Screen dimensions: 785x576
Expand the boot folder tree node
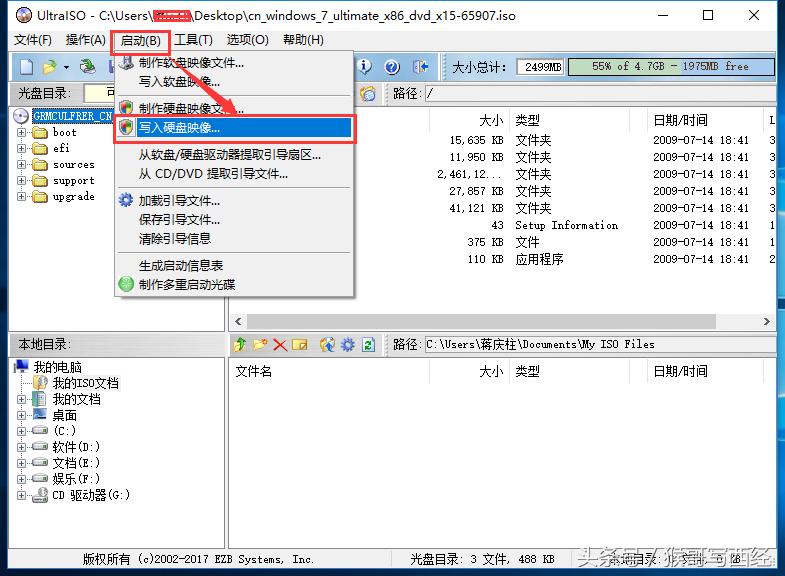21,133
